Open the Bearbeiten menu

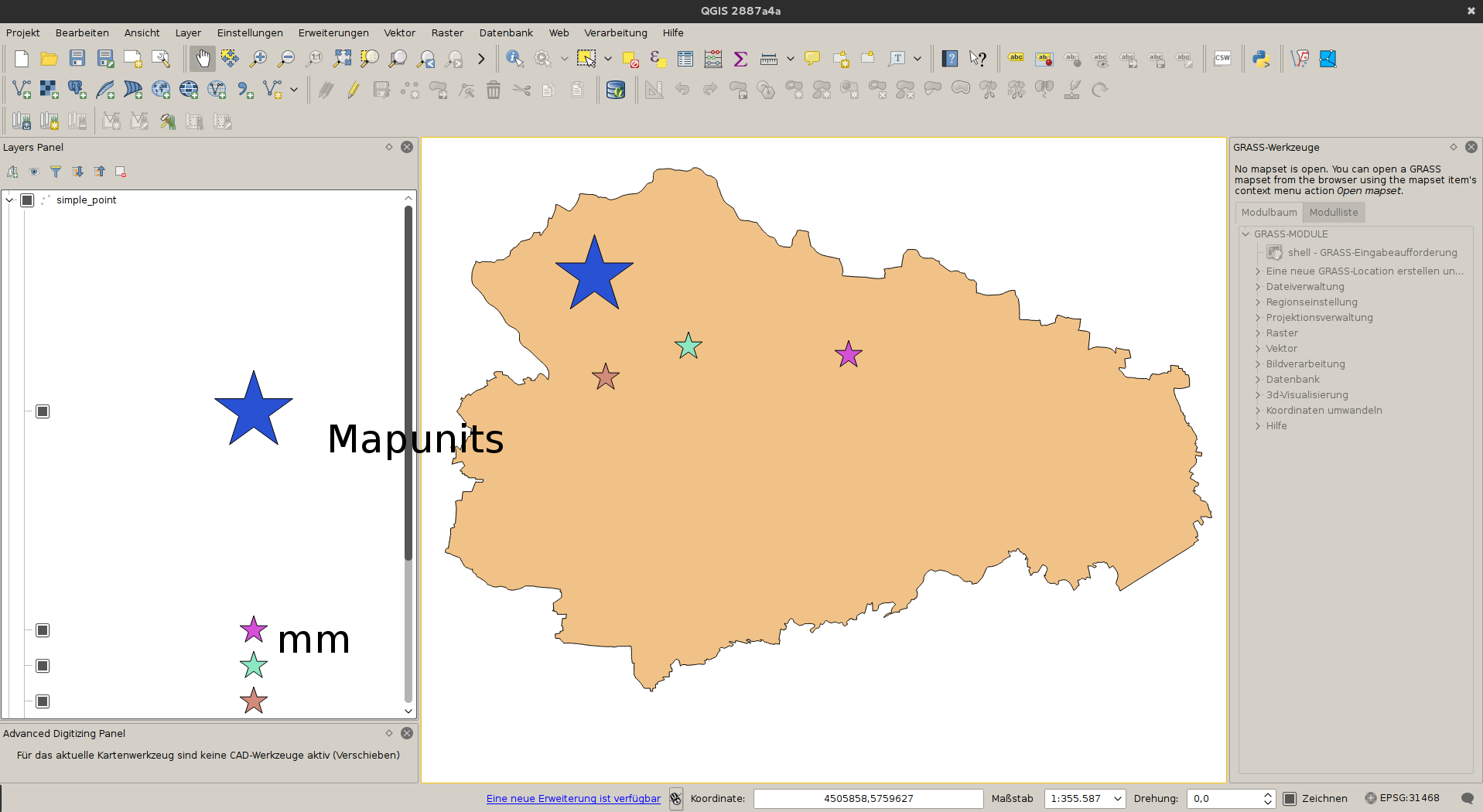point(82,32)
